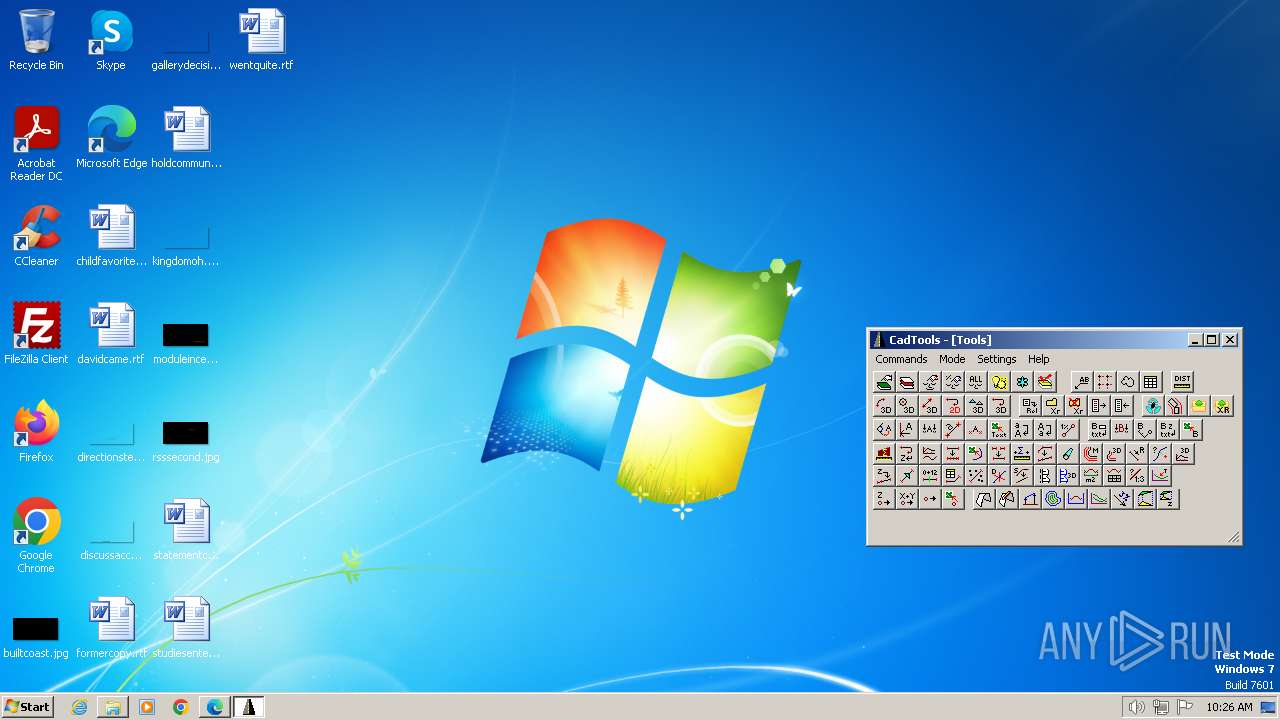Image resolution: width=1280 pixels, height=720 pixels.
Task: Maximize the CadTools window
Action: (1211, 340)
